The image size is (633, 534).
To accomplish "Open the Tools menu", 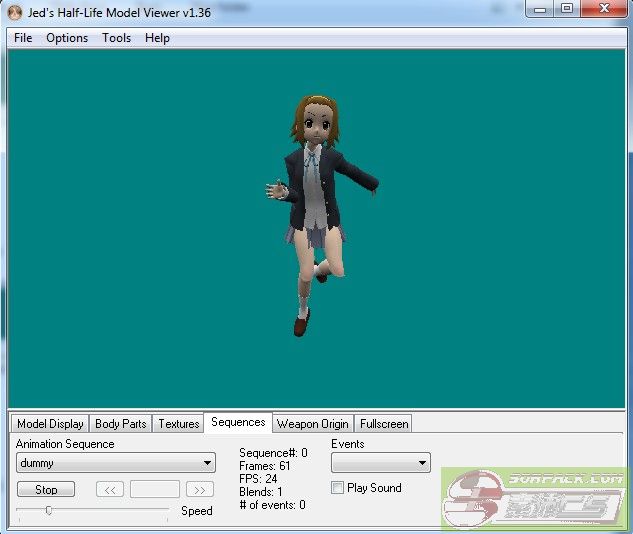I will point(116,38).
